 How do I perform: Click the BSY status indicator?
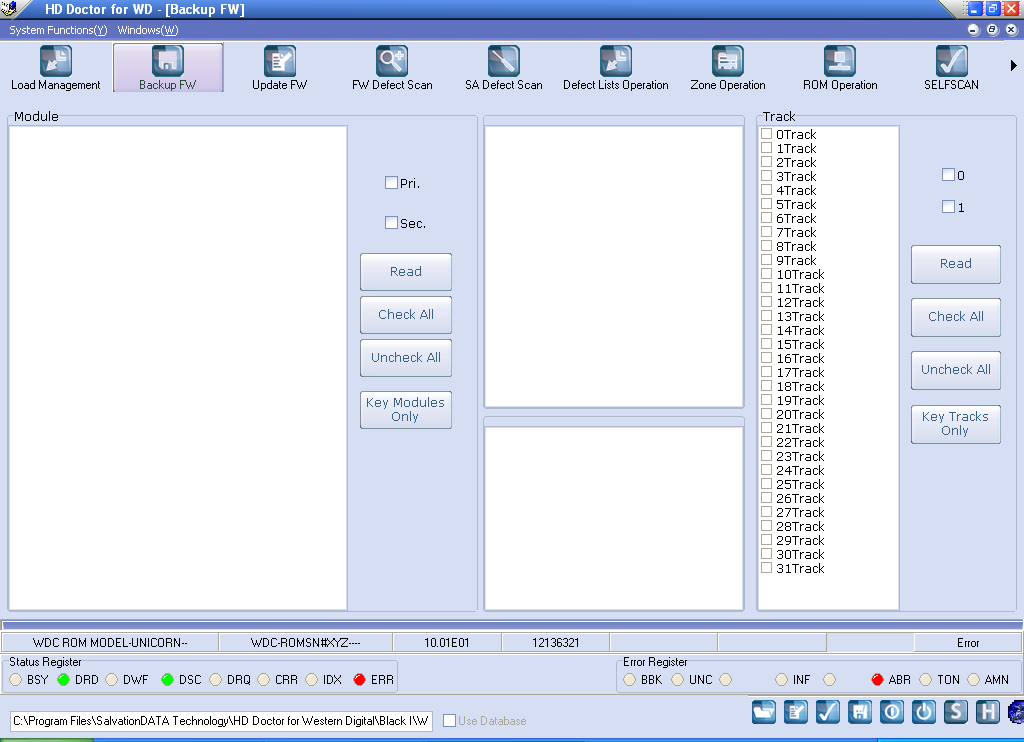point(16,680)
